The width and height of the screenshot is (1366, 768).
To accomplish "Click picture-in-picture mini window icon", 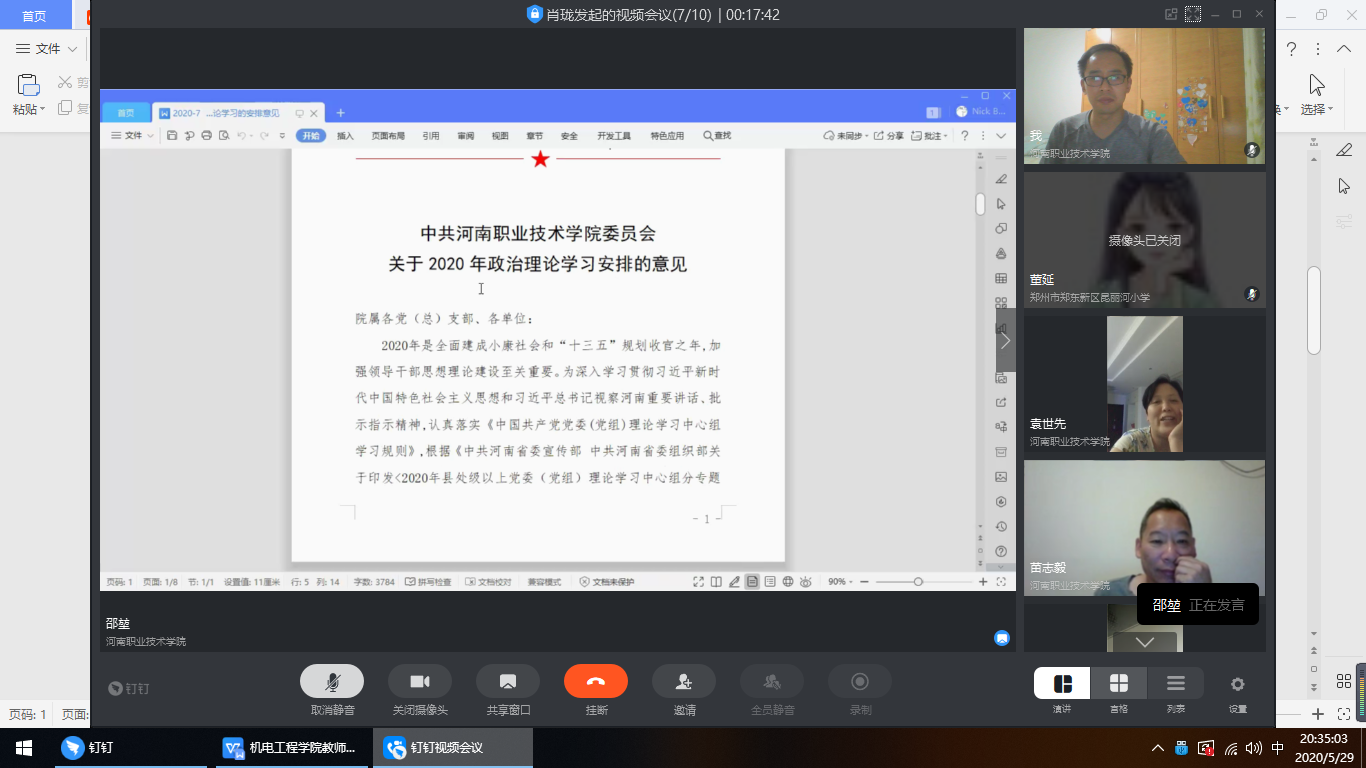I will click(1171, 14).
